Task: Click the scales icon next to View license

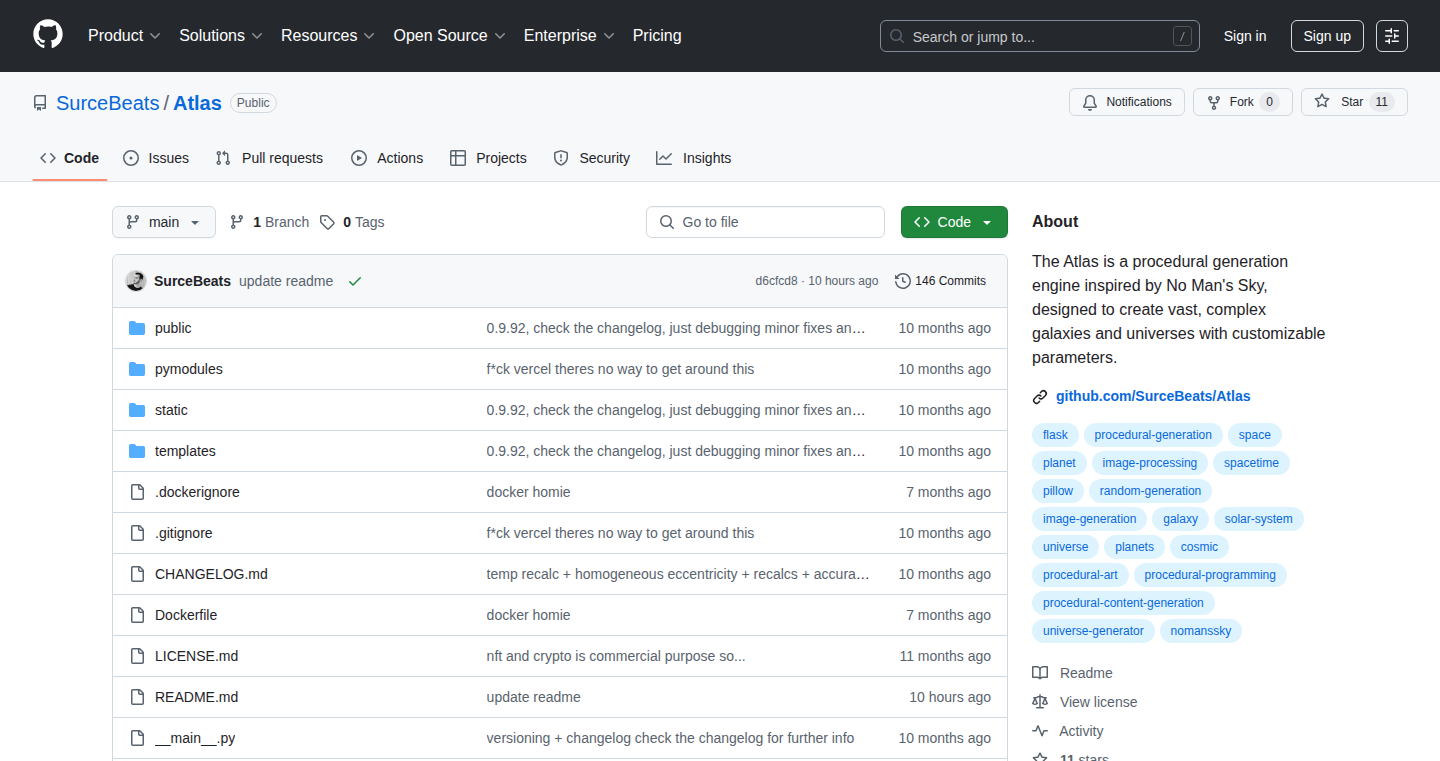Action: point(1040,702)
